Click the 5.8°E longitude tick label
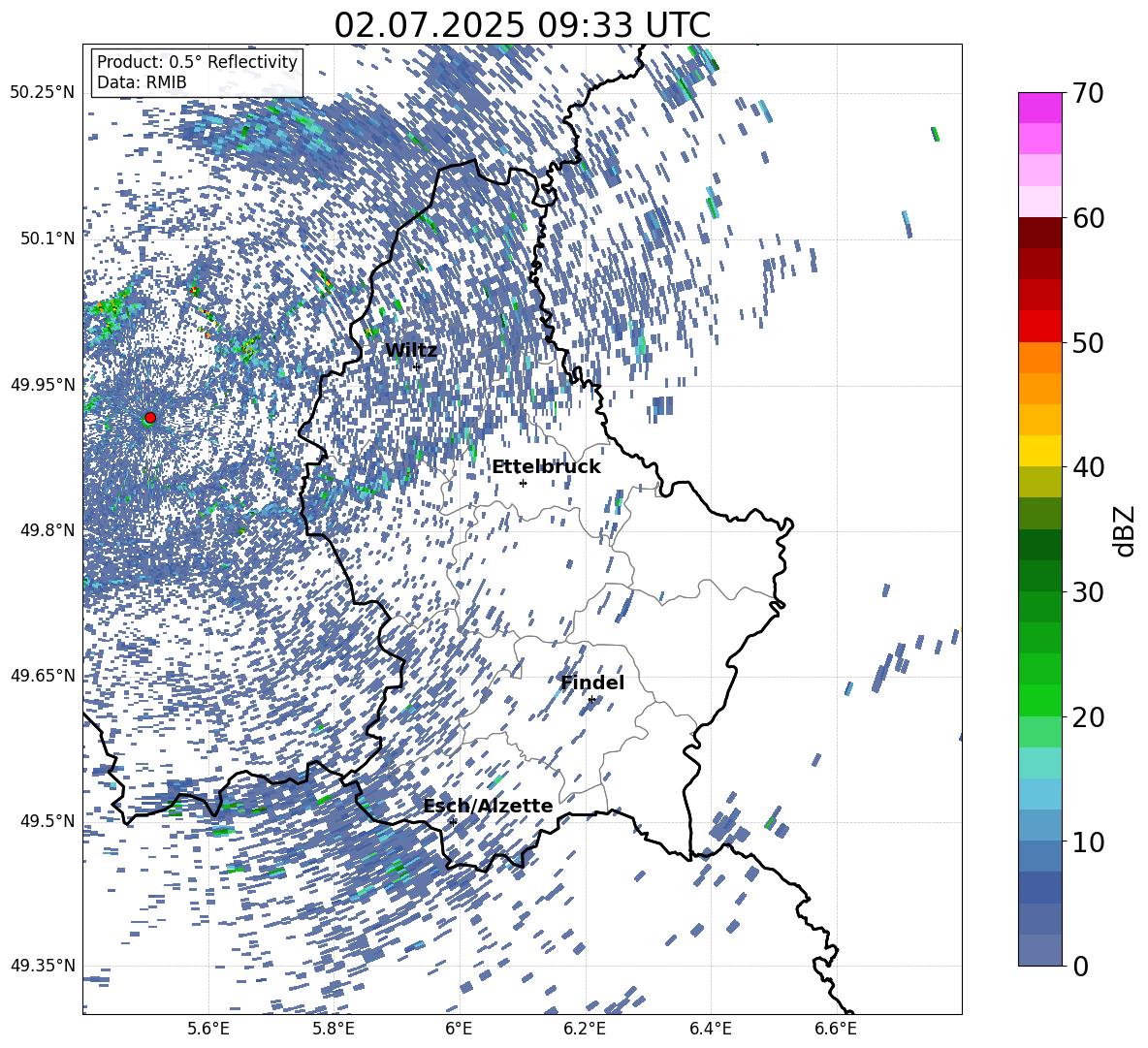Image resolution: width=1148 pixels, height=1048 pixels. coord(334,1029)
